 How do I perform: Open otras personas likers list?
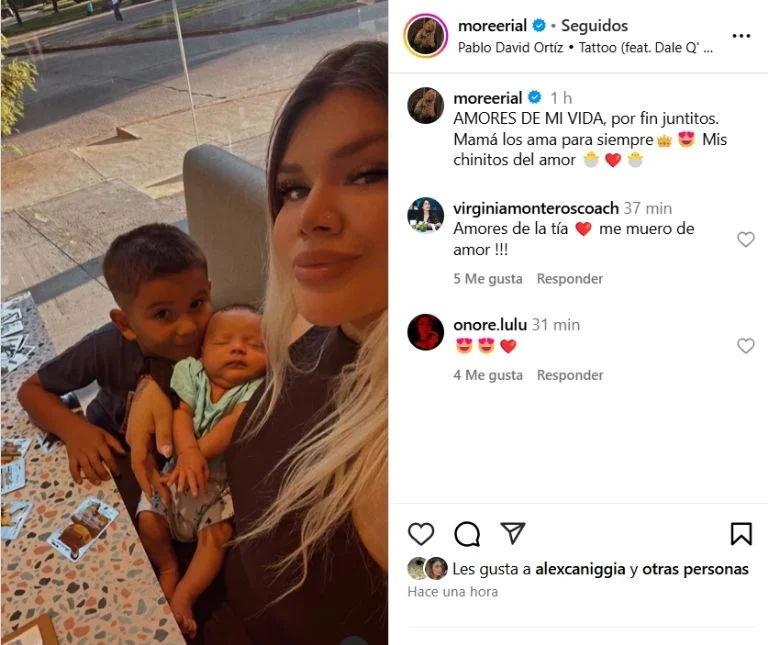point(696,569)
